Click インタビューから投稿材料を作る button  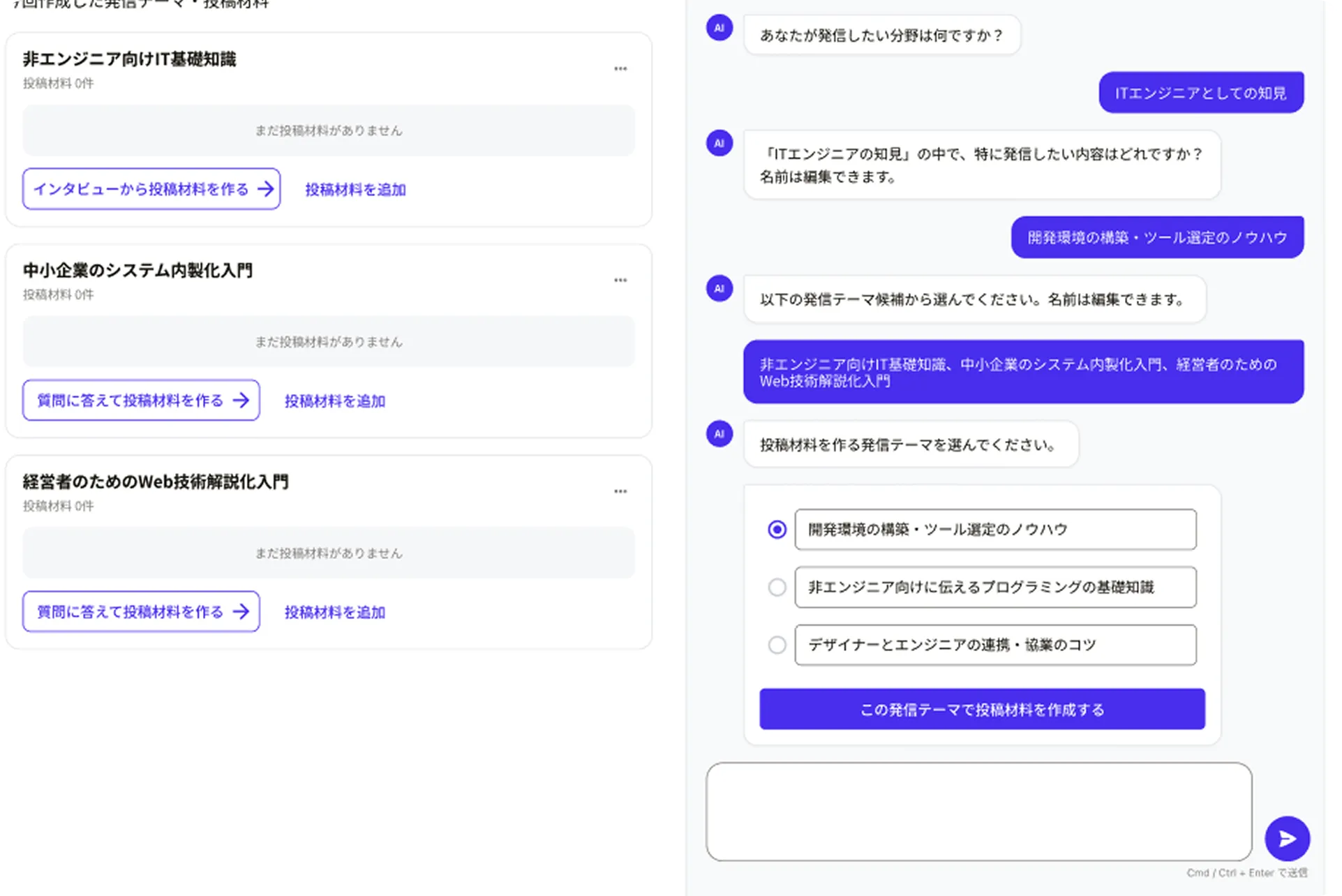[x=151, y=189]
